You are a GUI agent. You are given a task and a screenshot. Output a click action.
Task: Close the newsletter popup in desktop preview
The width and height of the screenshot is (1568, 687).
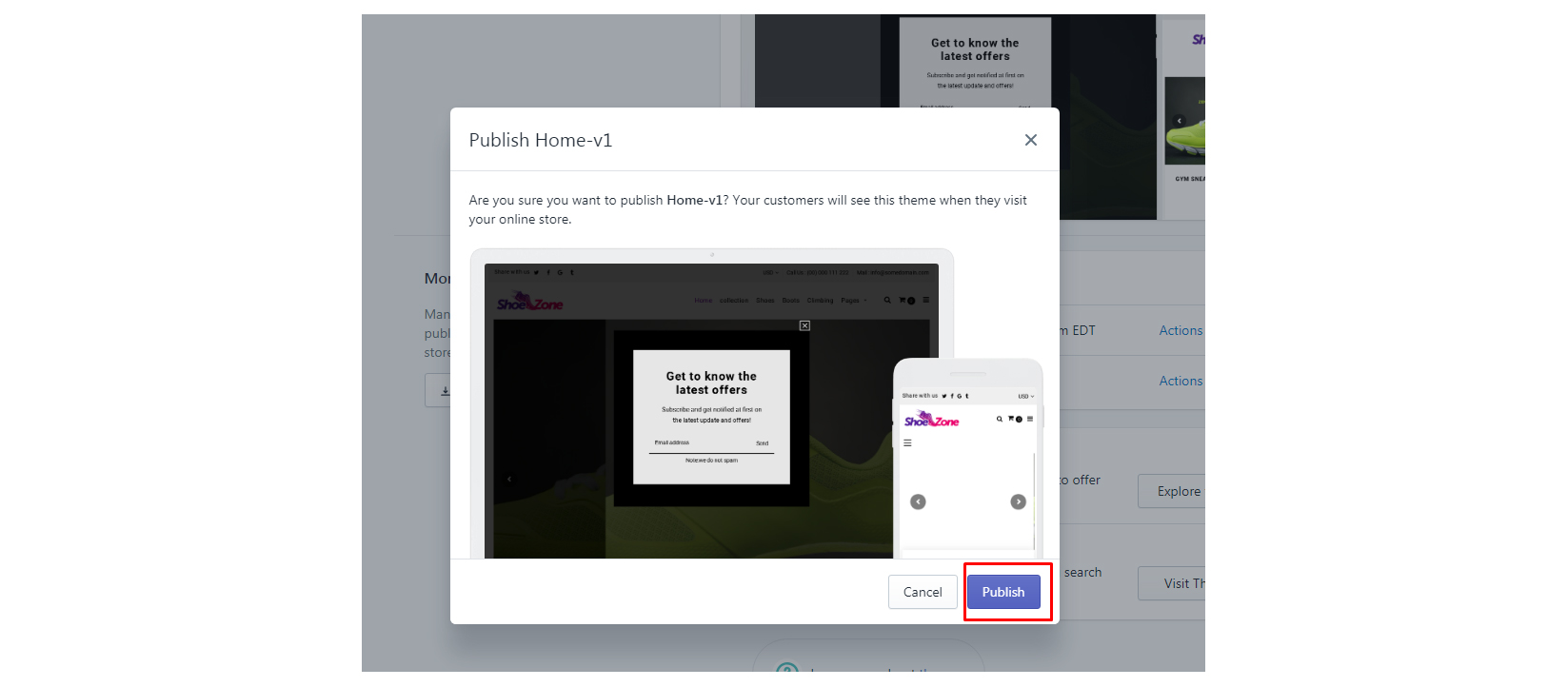tap(804, 325)
